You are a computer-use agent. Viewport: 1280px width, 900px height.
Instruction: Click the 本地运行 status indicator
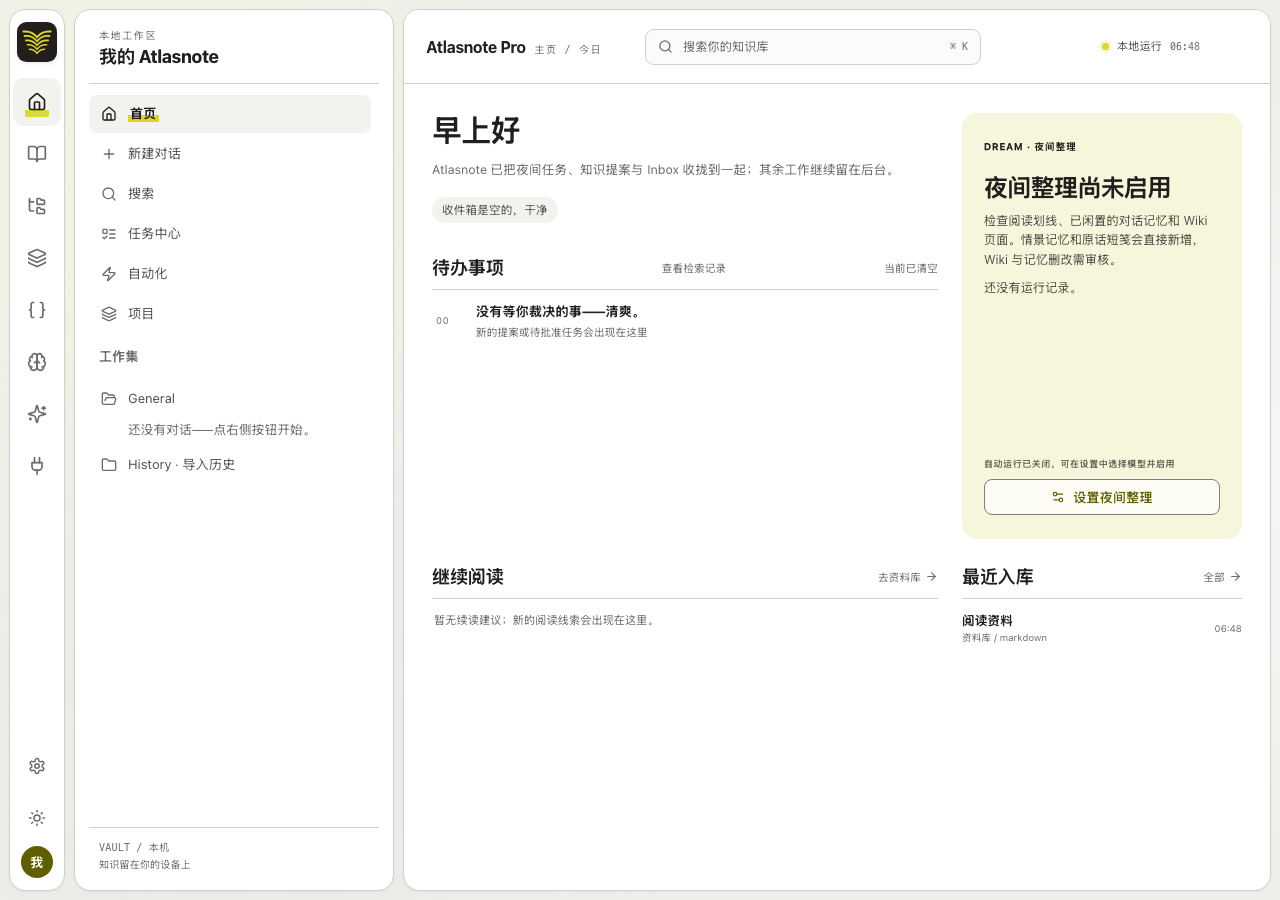pos(1150,46)
